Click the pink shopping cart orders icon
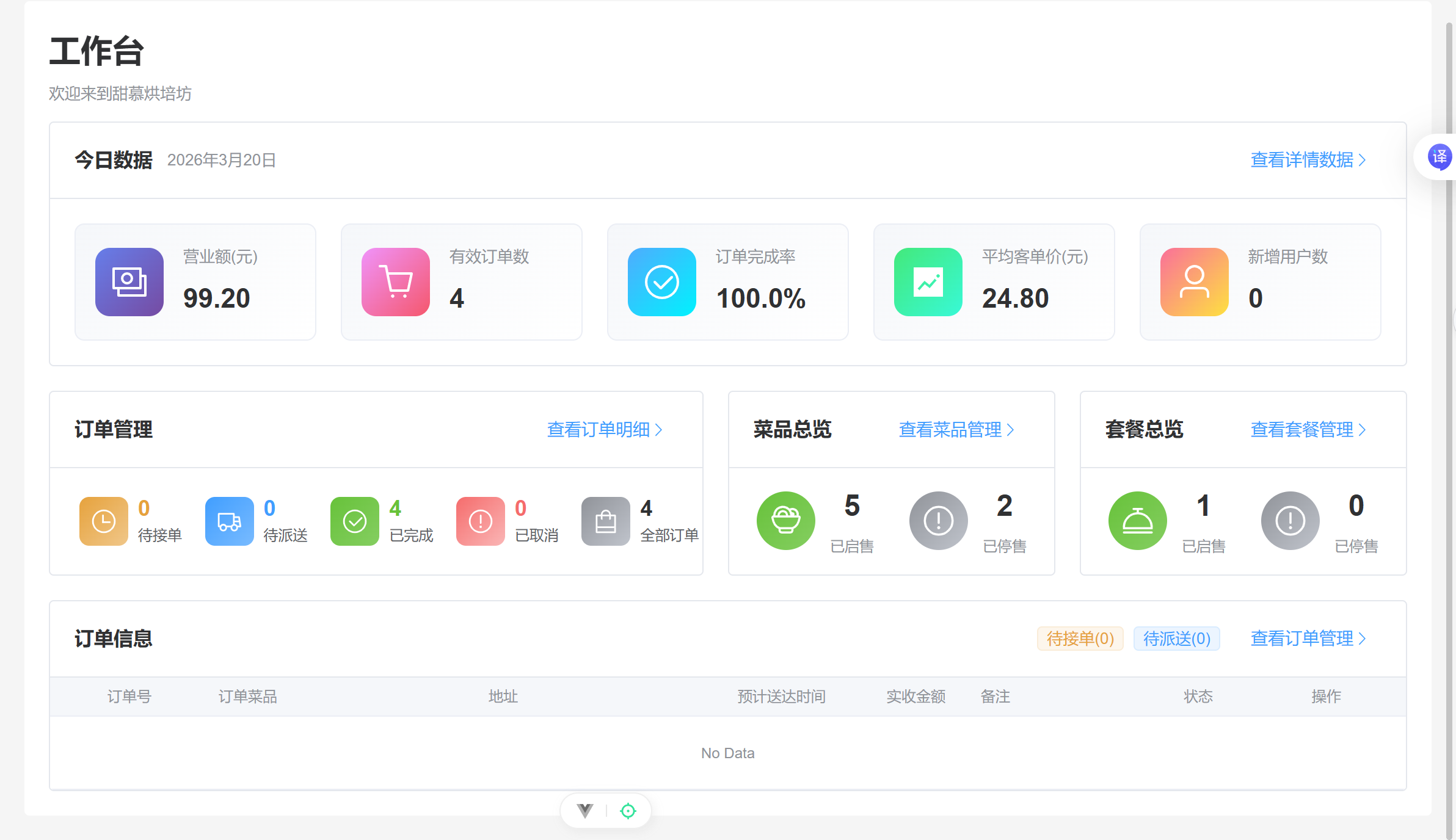The image size is (1456, 840). click(x=396, y=282)
